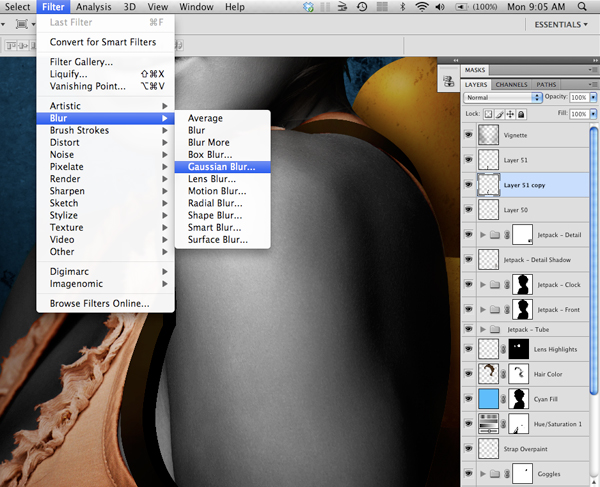Open the collapsed panel icon beside Masks
Viewport: 600px width, 487px height.
(x=448, y=81)
